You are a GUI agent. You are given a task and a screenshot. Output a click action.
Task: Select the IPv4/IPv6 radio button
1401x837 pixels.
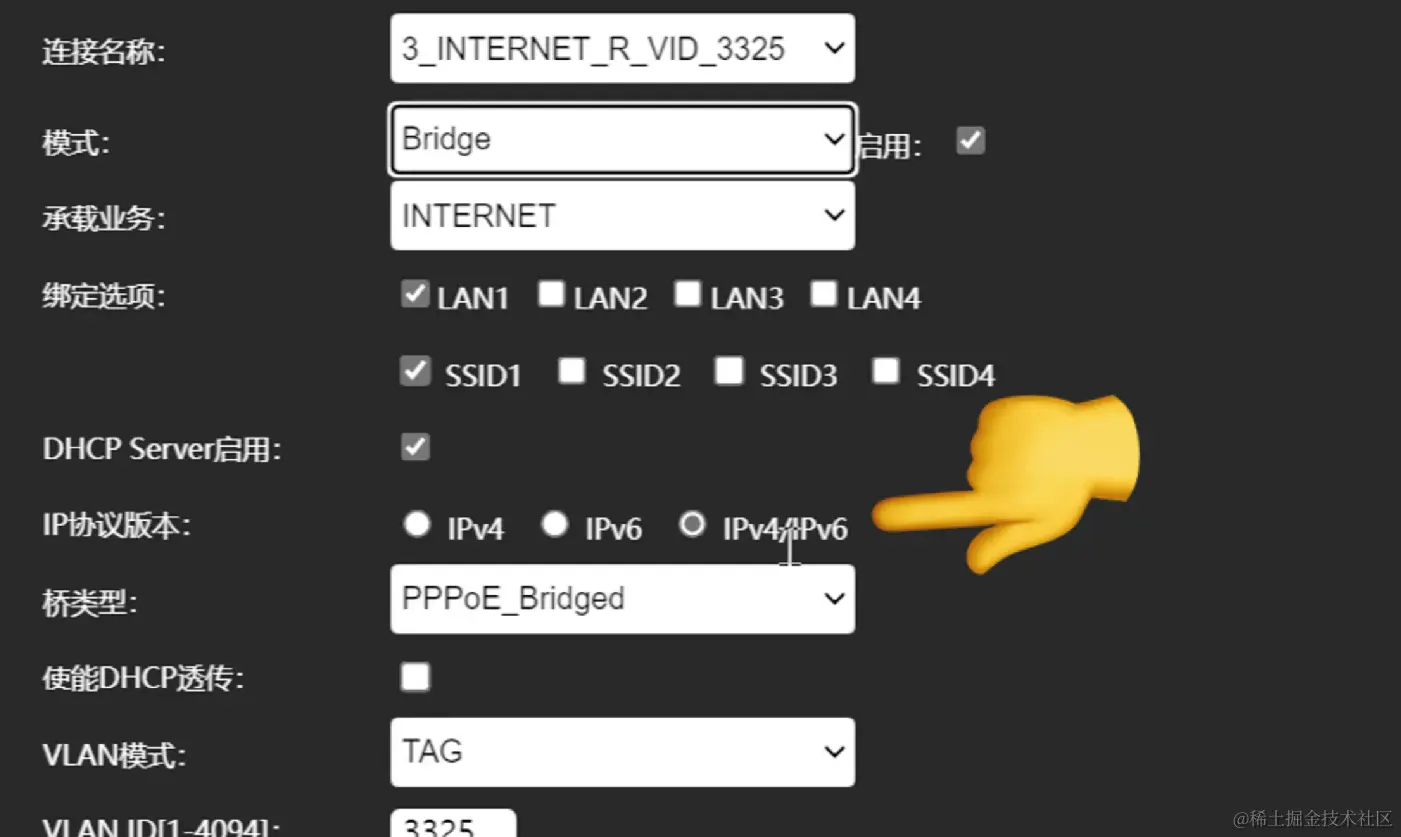click(x=692, y=524)
